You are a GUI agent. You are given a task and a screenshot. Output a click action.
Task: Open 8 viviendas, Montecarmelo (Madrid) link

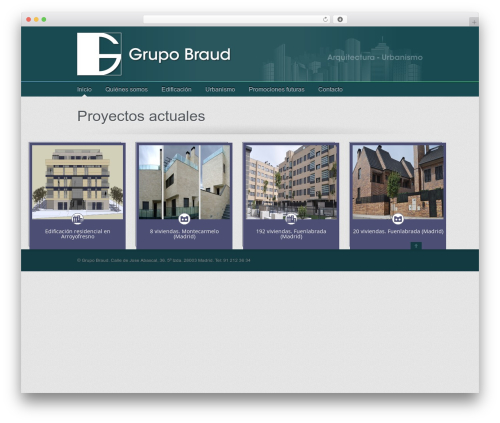coord(184,234)
